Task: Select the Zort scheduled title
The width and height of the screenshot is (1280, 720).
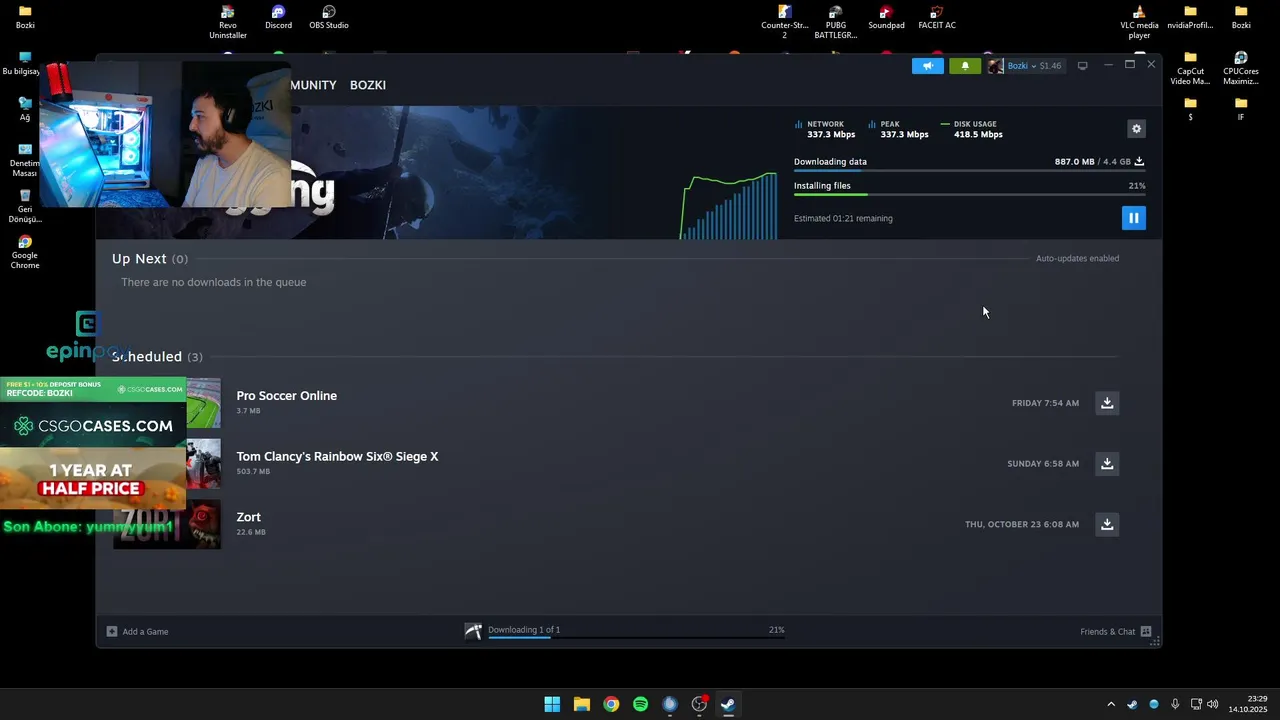Action: pyautogui.click(x=249, y=517)
